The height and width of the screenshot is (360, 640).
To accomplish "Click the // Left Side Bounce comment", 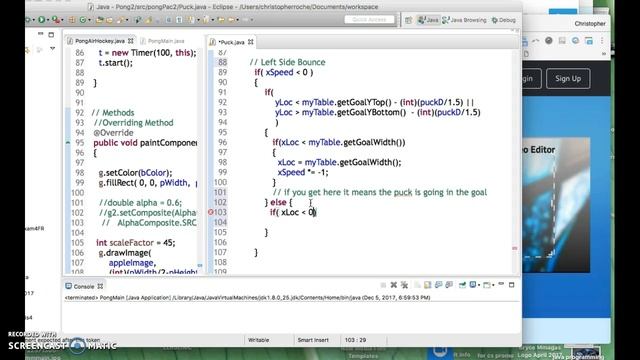I will click(x=287, y=62).
